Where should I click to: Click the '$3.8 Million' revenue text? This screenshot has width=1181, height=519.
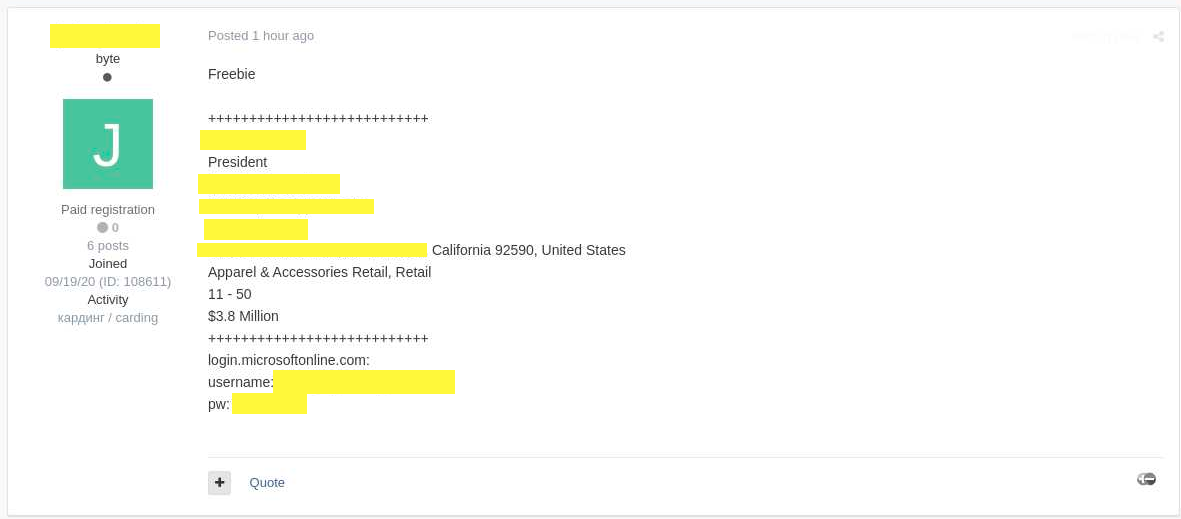pos(243,316)
